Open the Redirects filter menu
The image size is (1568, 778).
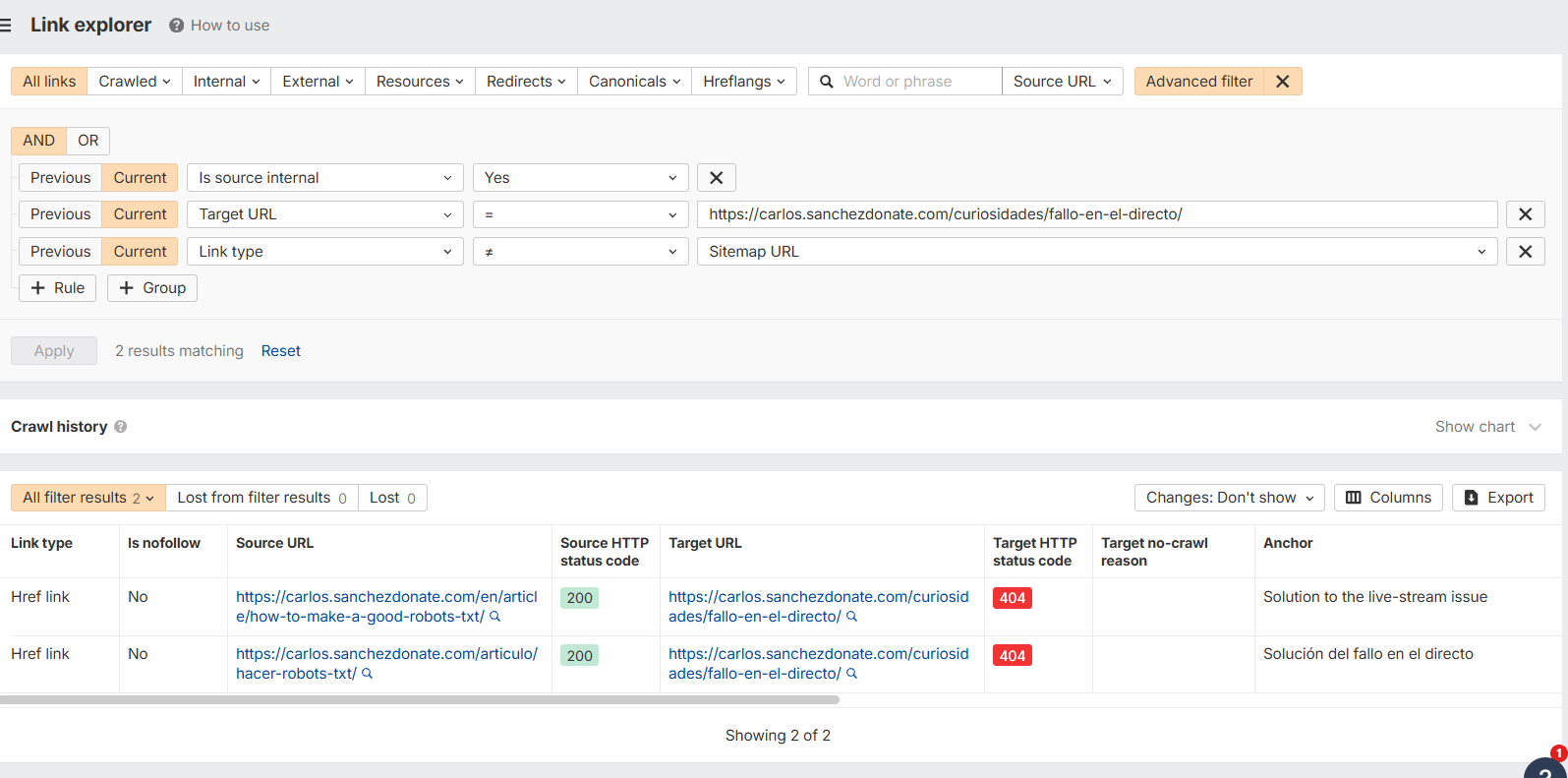[x=526, y=82]
